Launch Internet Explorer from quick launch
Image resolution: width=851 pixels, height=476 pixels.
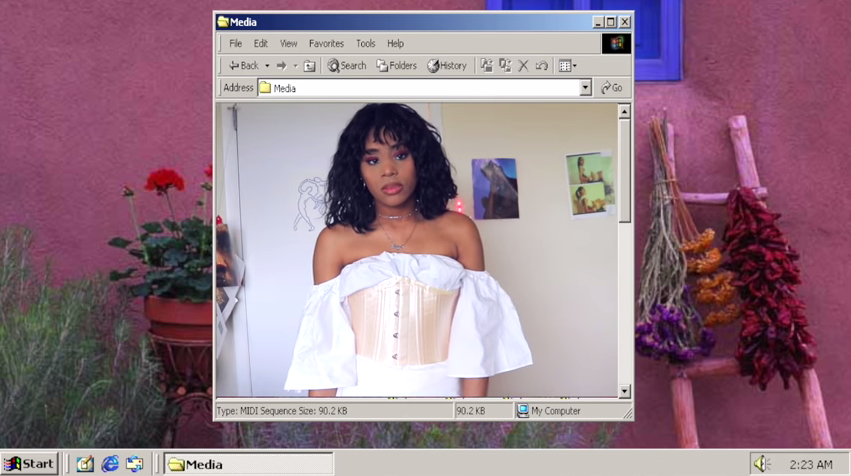point(110,464)
